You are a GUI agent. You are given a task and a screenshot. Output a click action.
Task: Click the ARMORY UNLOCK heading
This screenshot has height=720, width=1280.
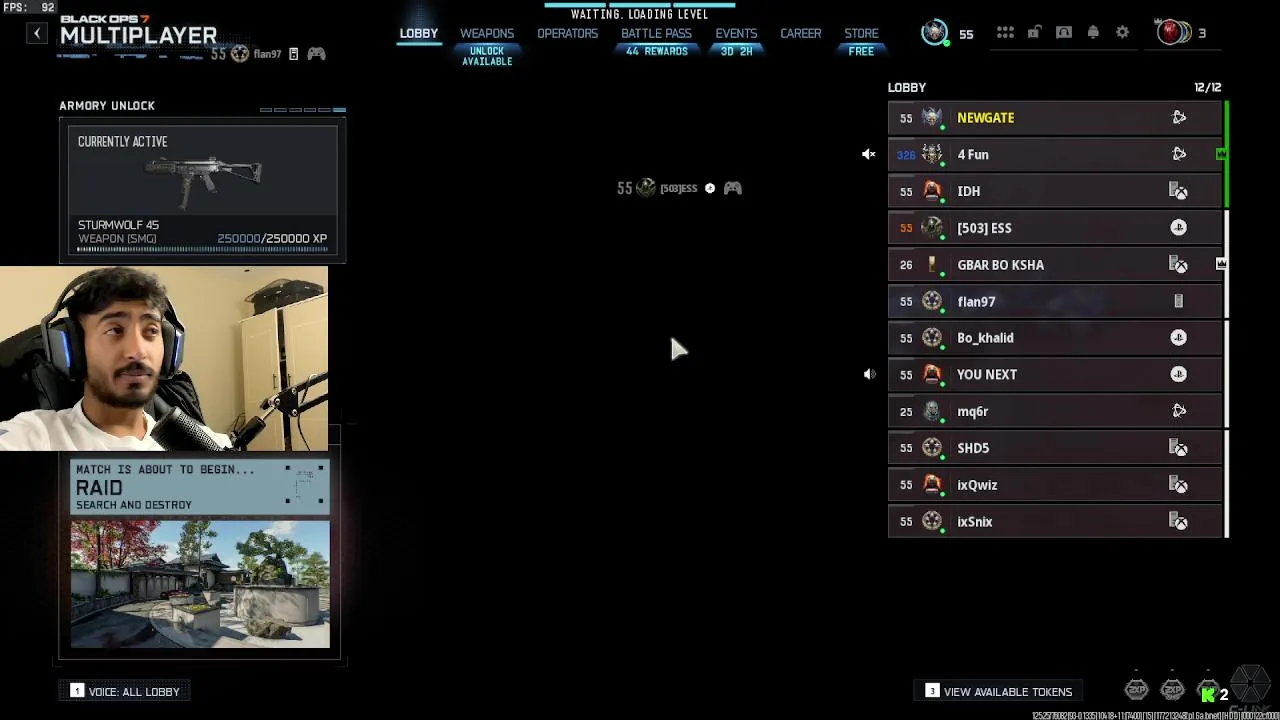coord(107,105)
